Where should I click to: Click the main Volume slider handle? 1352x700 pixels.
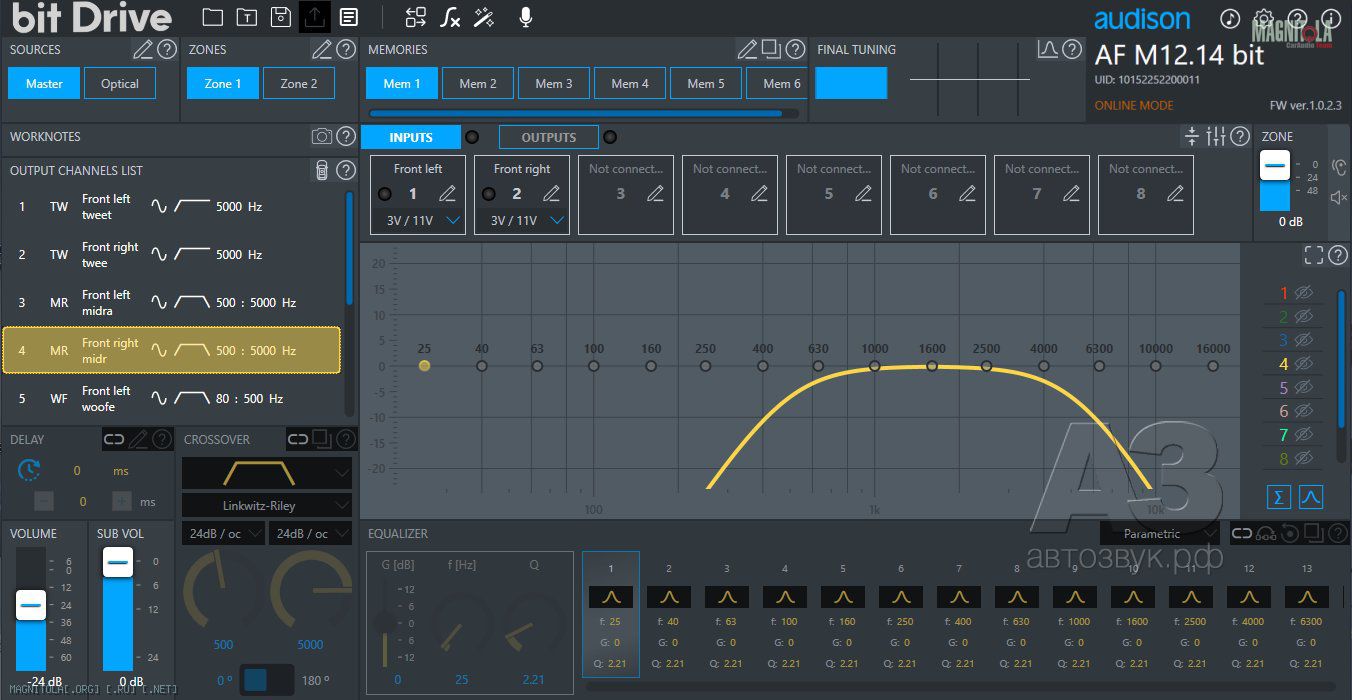point(31,605)
